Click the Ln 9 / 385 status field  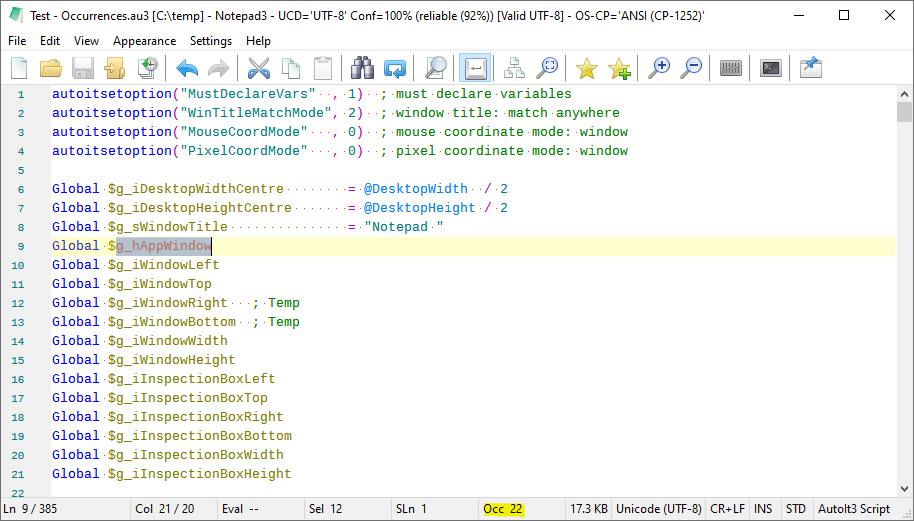click(65, 509)
